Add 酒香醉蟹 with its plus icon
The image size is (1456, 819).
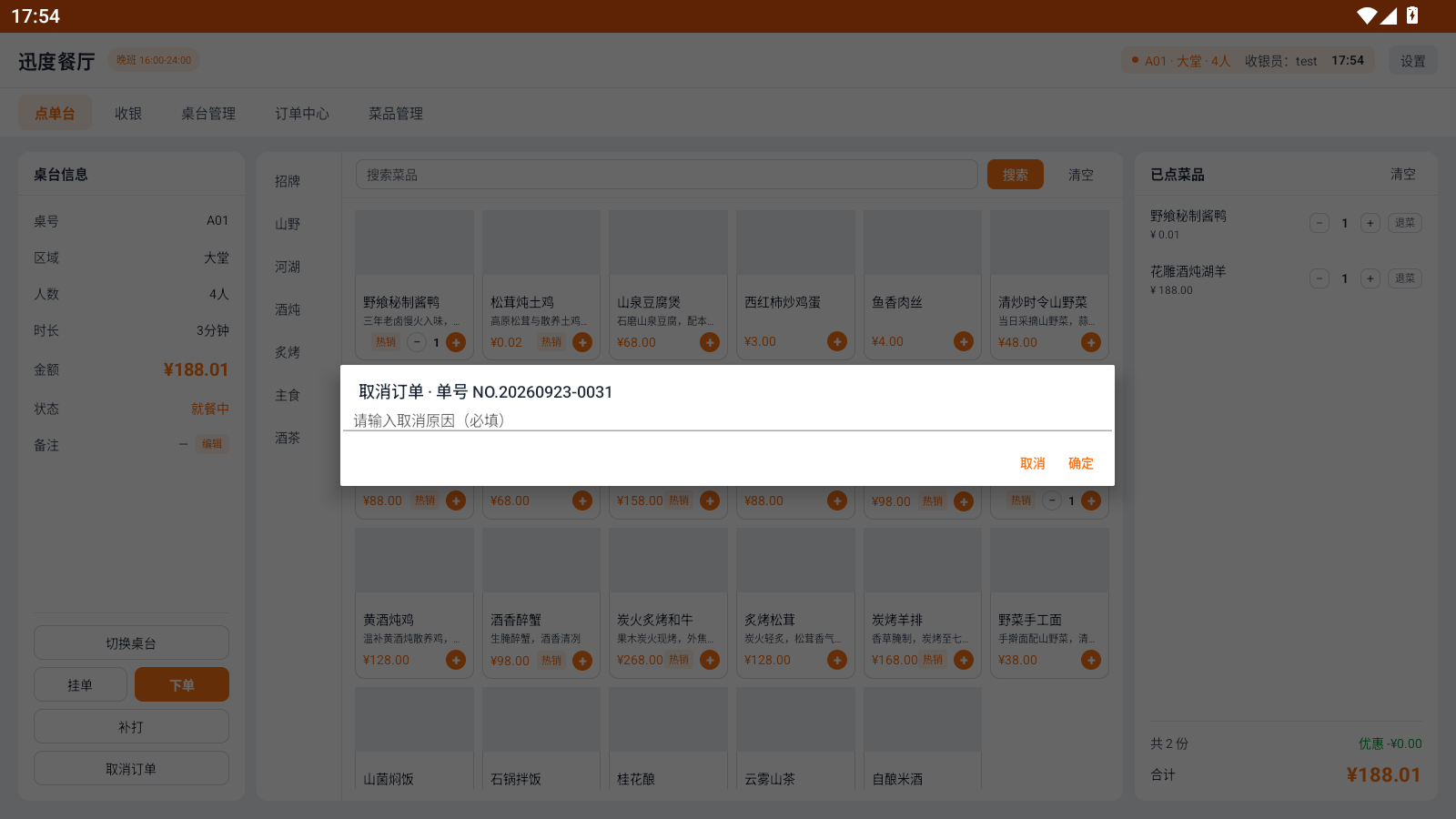coord(582,660)
